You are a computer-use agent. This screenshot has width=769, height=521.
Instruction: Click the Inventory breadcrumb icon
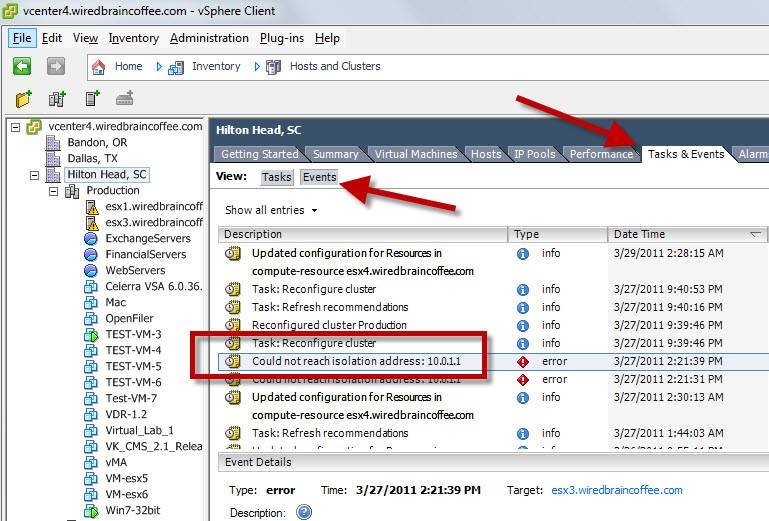coord(176,67)
